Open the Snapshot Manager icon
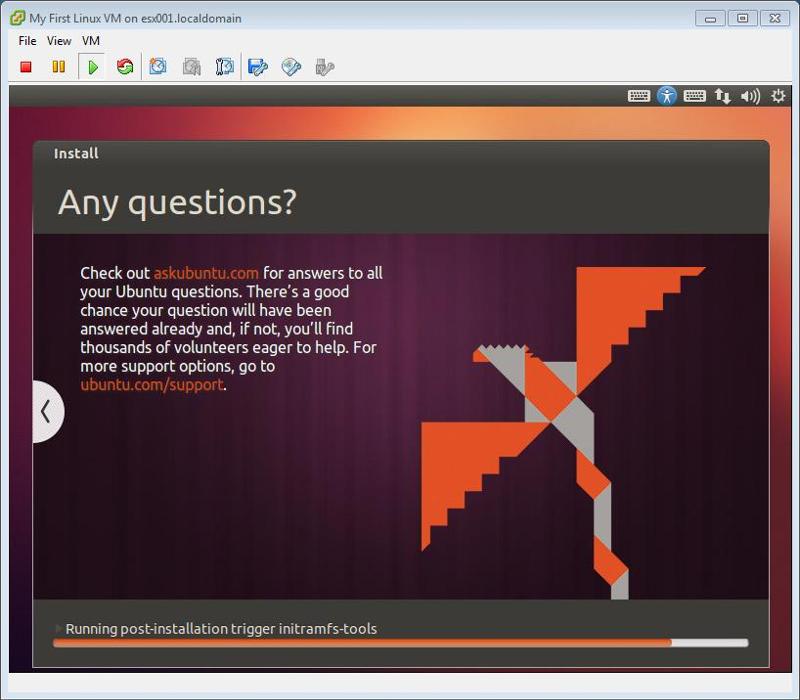Screen dimensions: 800x700 point(224,67)
